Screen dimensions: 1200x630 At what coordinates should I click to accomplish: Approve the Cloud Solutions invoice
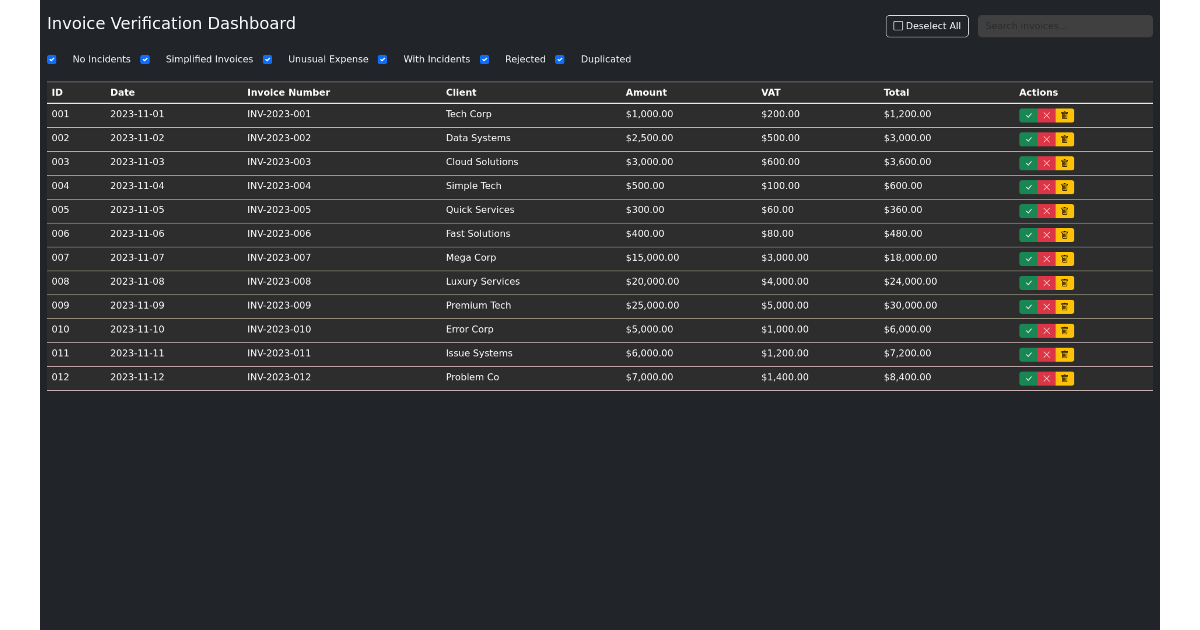1028,163
